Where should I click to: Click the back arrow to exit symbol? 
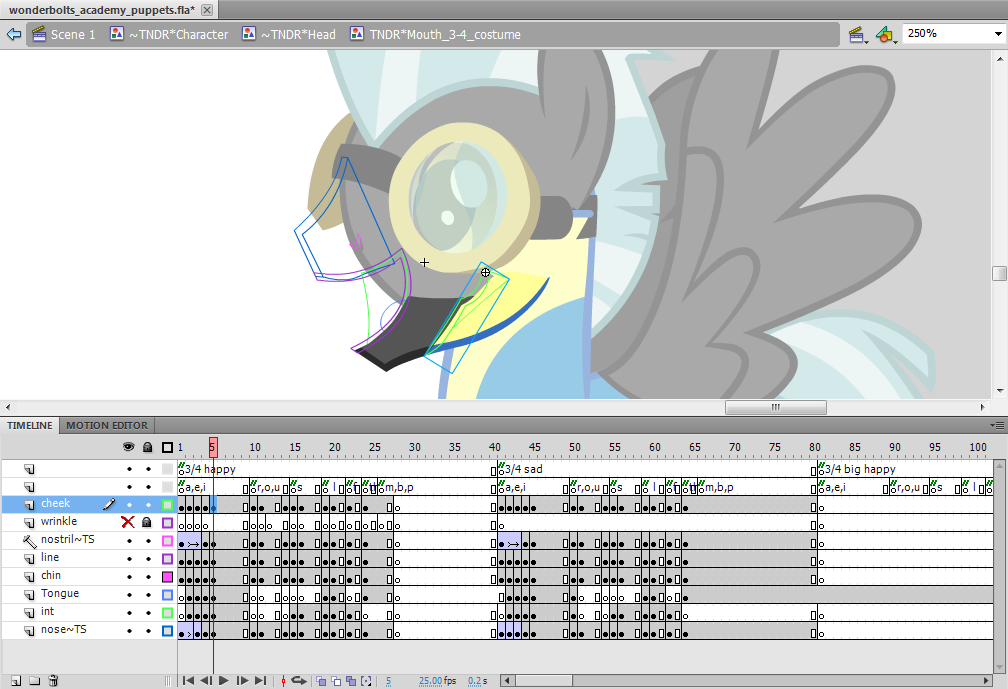tap(14, 34)
